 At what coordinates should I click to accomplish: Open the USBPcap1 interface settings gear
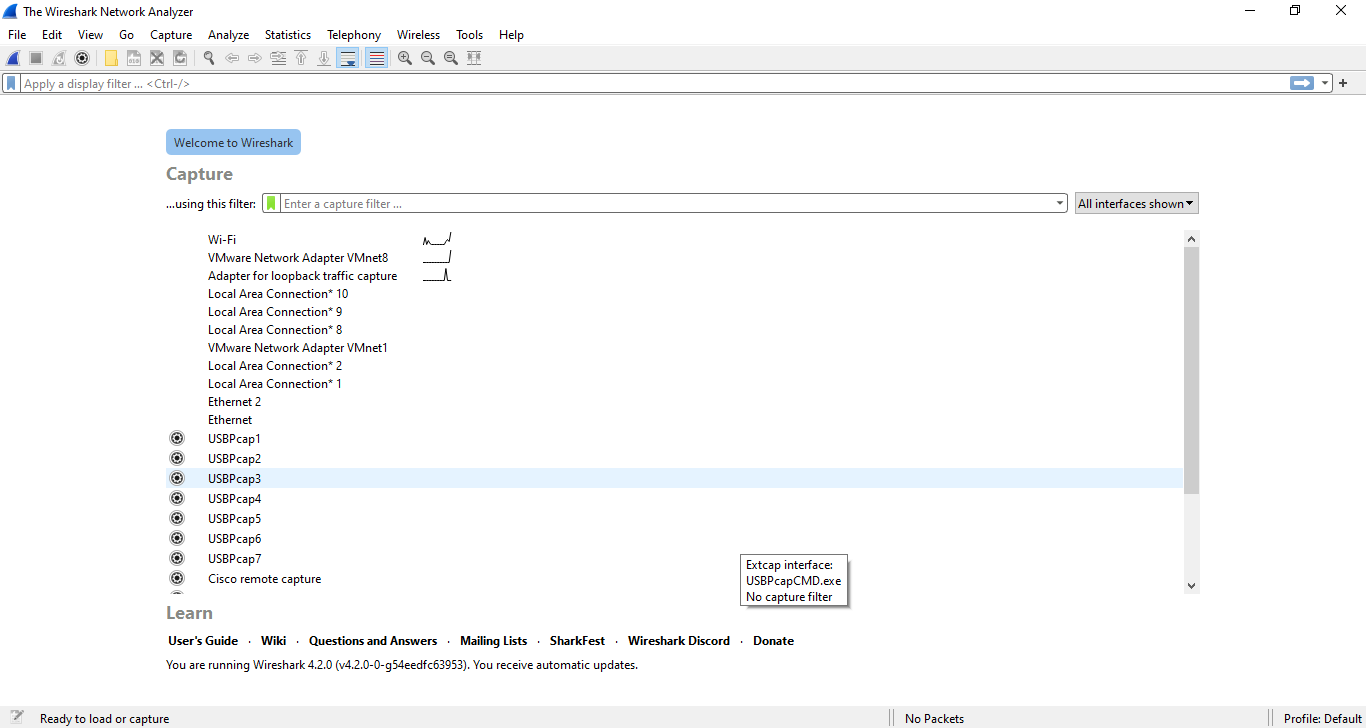click(x=177, y=438)
